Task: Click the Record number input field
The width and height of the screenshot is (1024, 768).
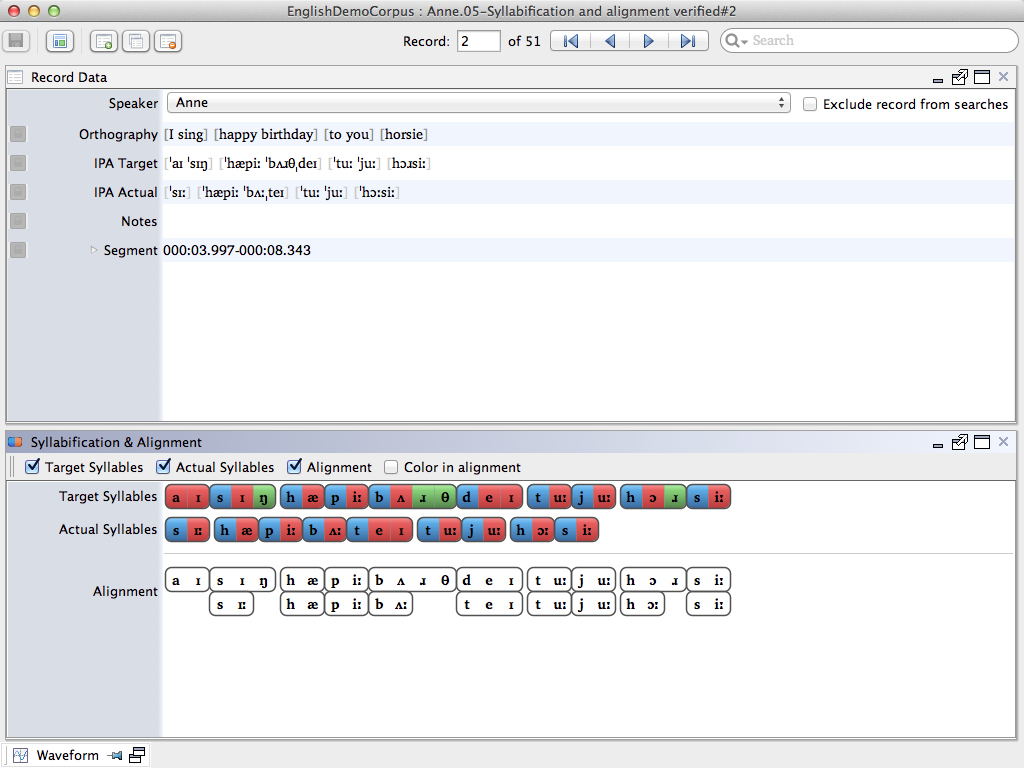Action: 478,41
